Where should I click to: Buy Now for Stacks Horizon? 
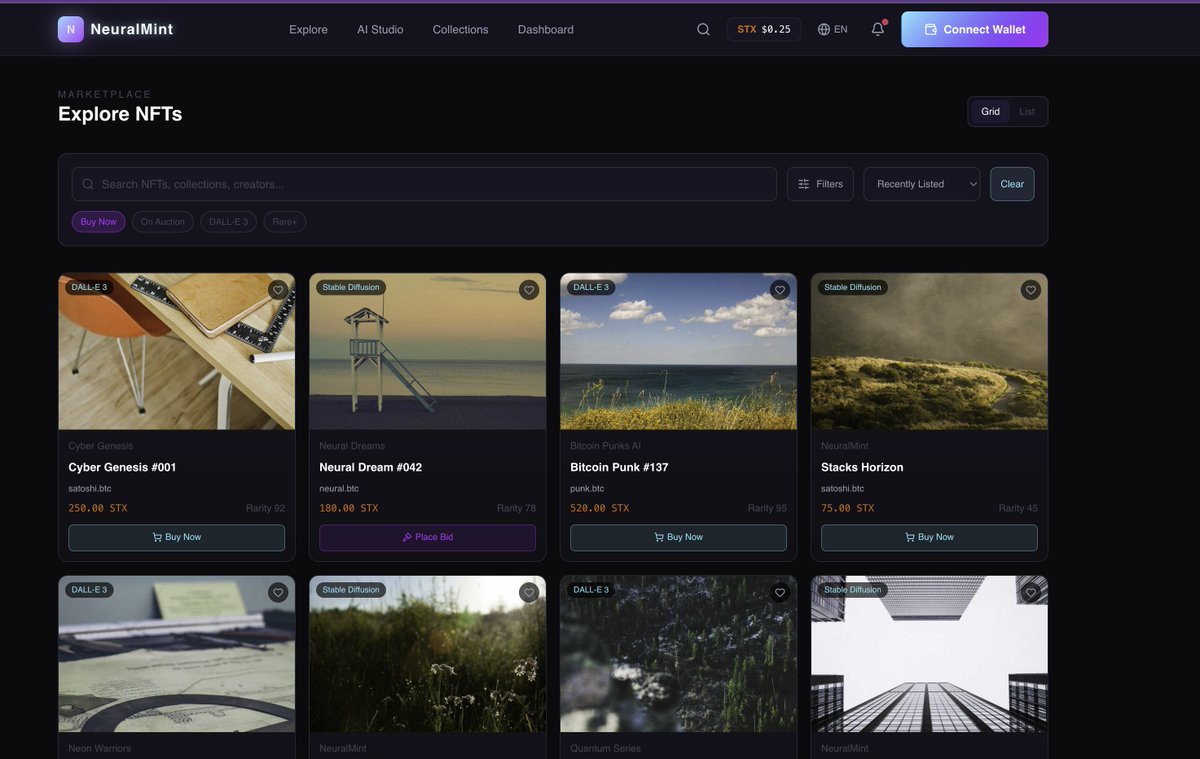click(930, 537)
